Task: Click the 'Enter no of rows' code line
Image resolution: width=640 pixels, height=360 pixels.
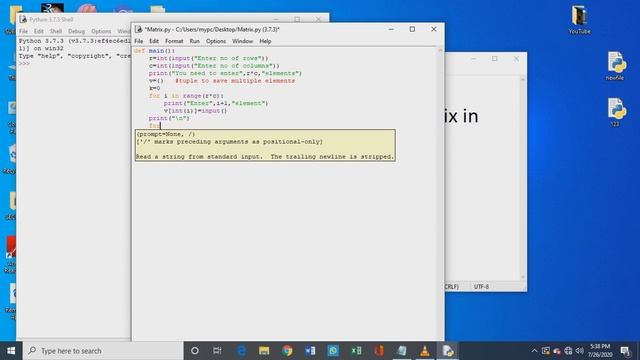Action: tap(209, 58)
